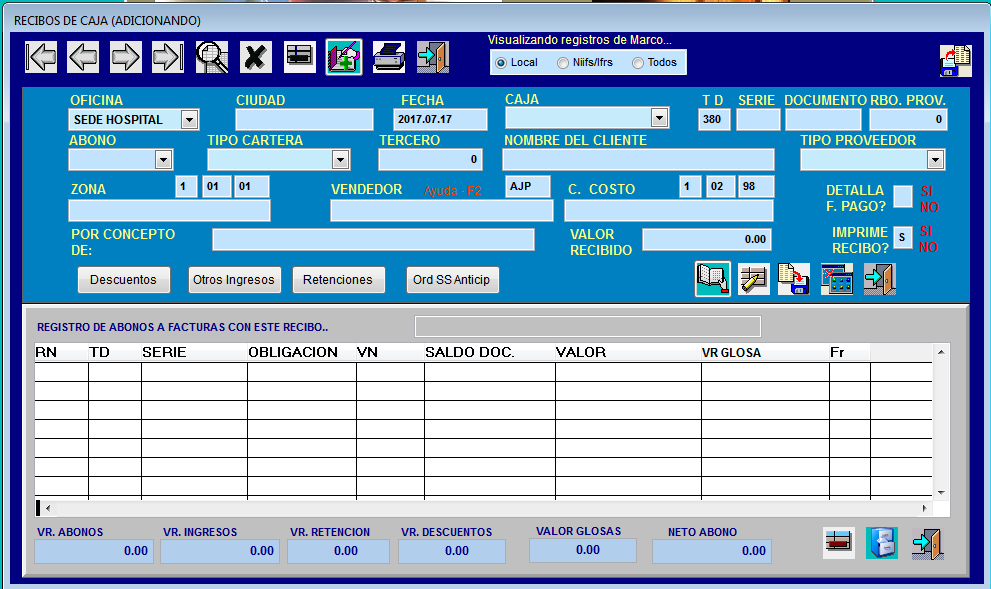
Task: Click the exit door beside the file cabinet
Action: pyautogui.click(x=928, y=543)
